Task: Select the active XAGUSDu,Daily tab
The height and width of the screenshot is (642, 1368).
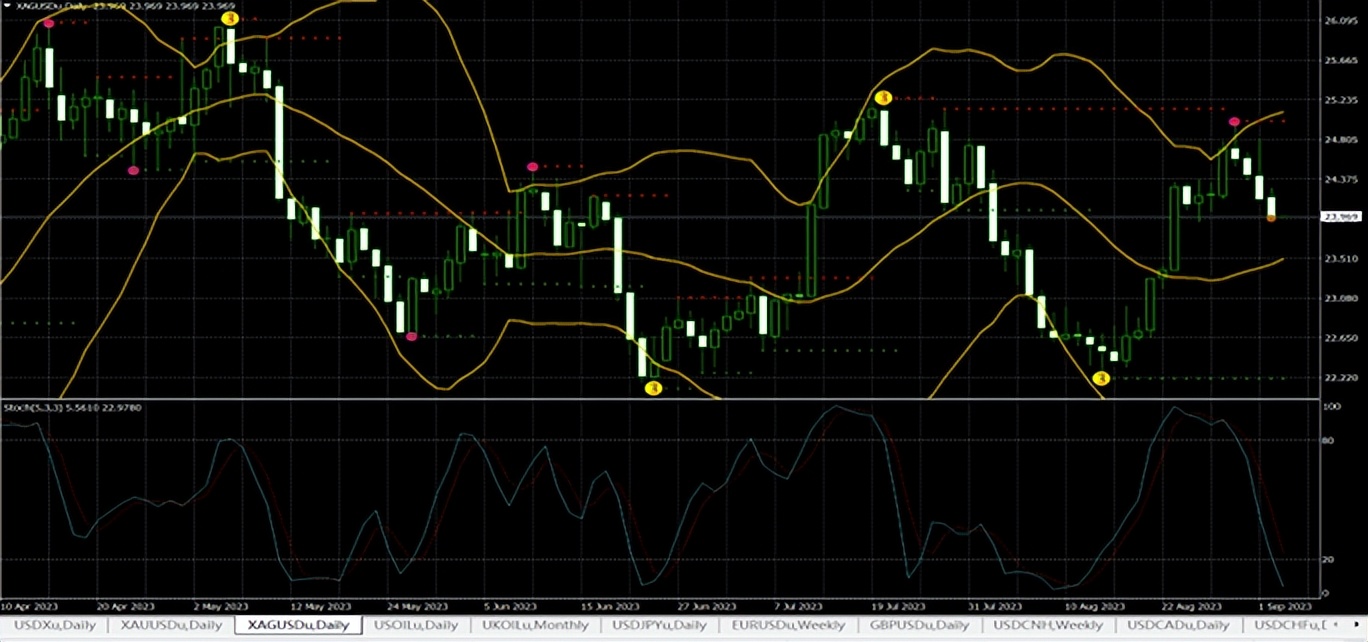Action: [x=297, y=625]
